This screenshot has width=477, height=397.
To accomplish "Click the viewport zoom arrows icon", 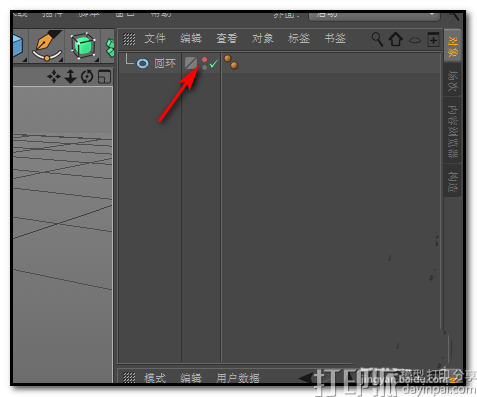I will (70, 77).
